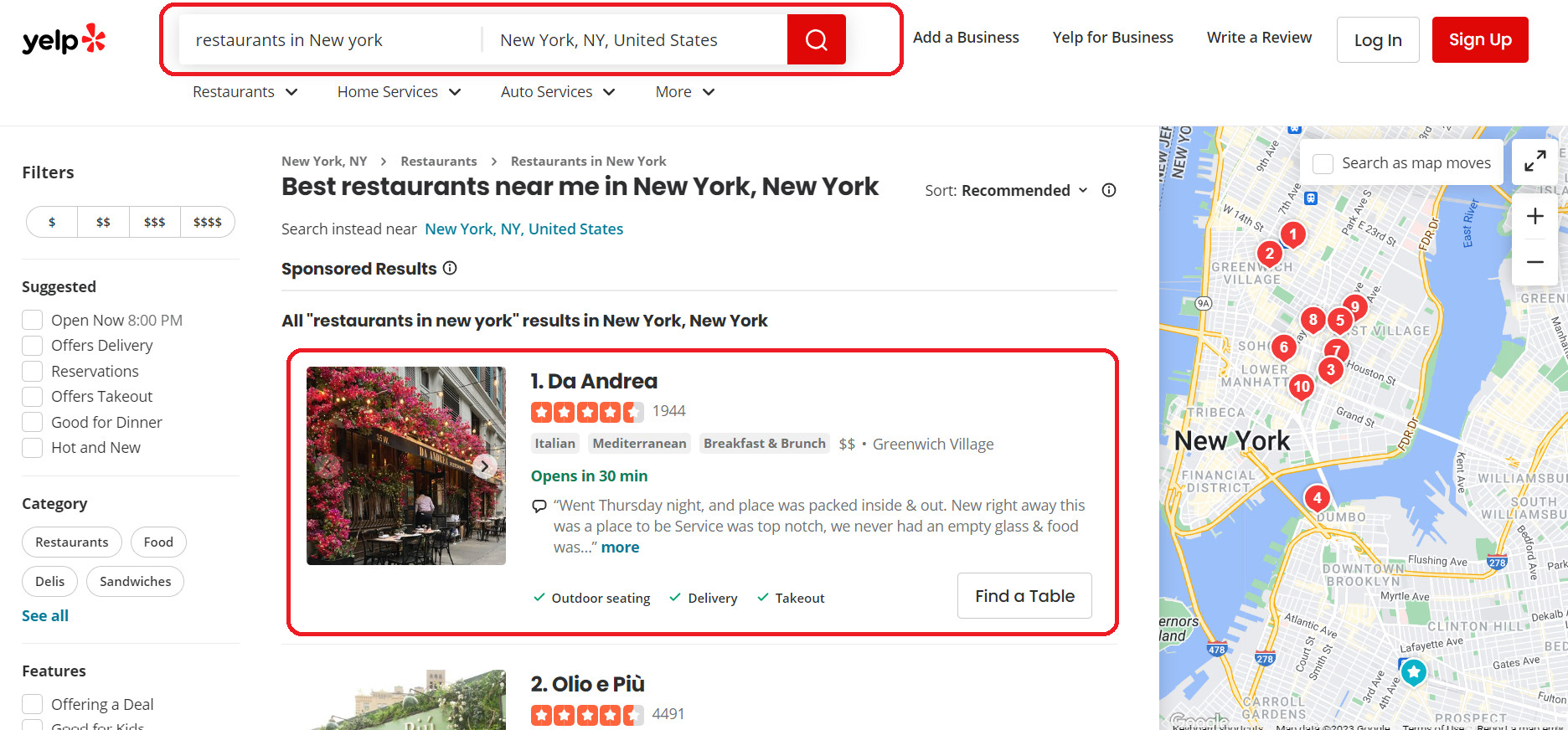Click Da Andrea star rating
This screenshot has width=1568, height=730.
[x=587, y=412]
